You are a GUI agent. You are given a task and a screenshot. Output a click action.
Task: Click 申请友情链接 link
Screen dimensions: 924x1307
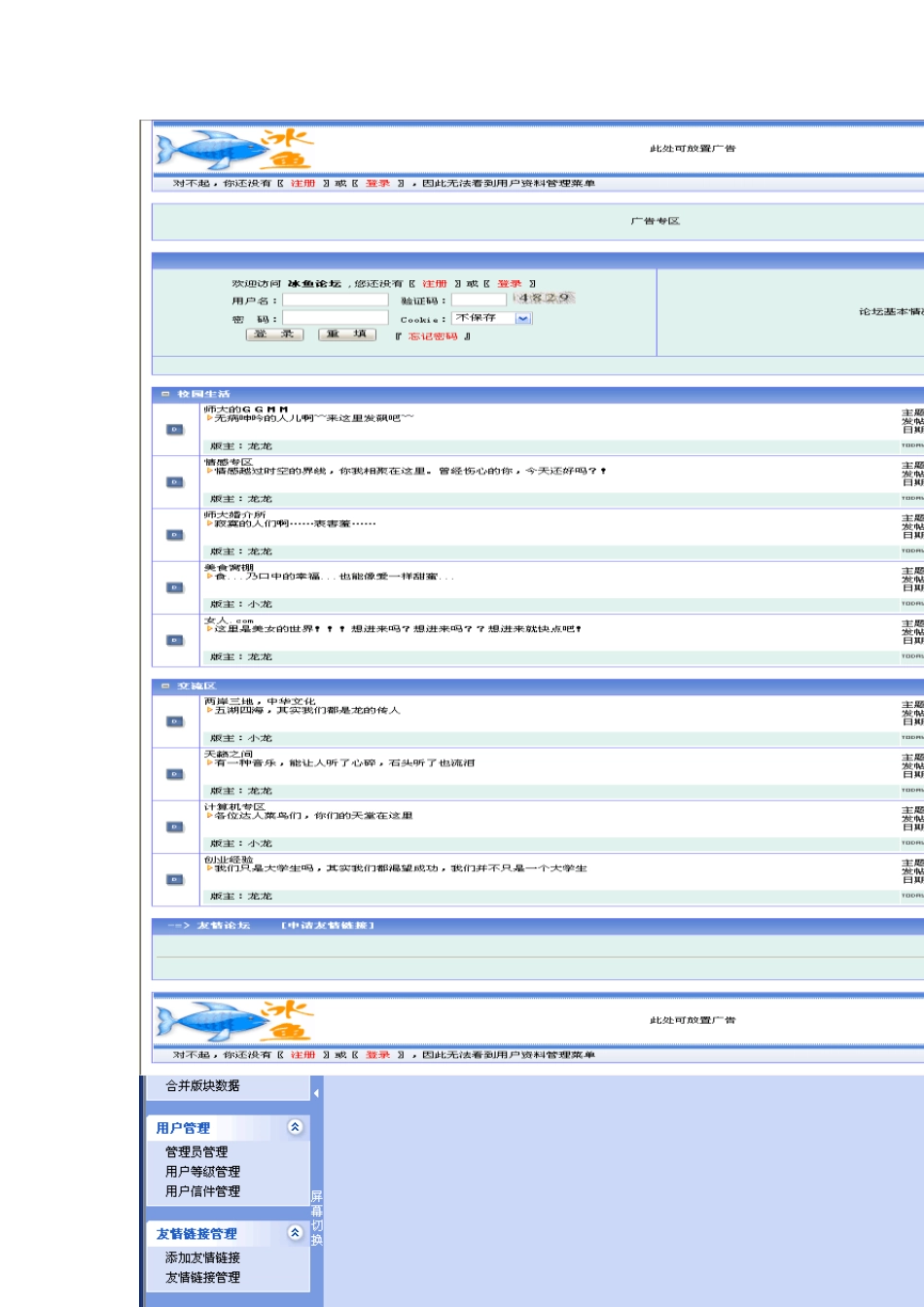pos(328,925)
